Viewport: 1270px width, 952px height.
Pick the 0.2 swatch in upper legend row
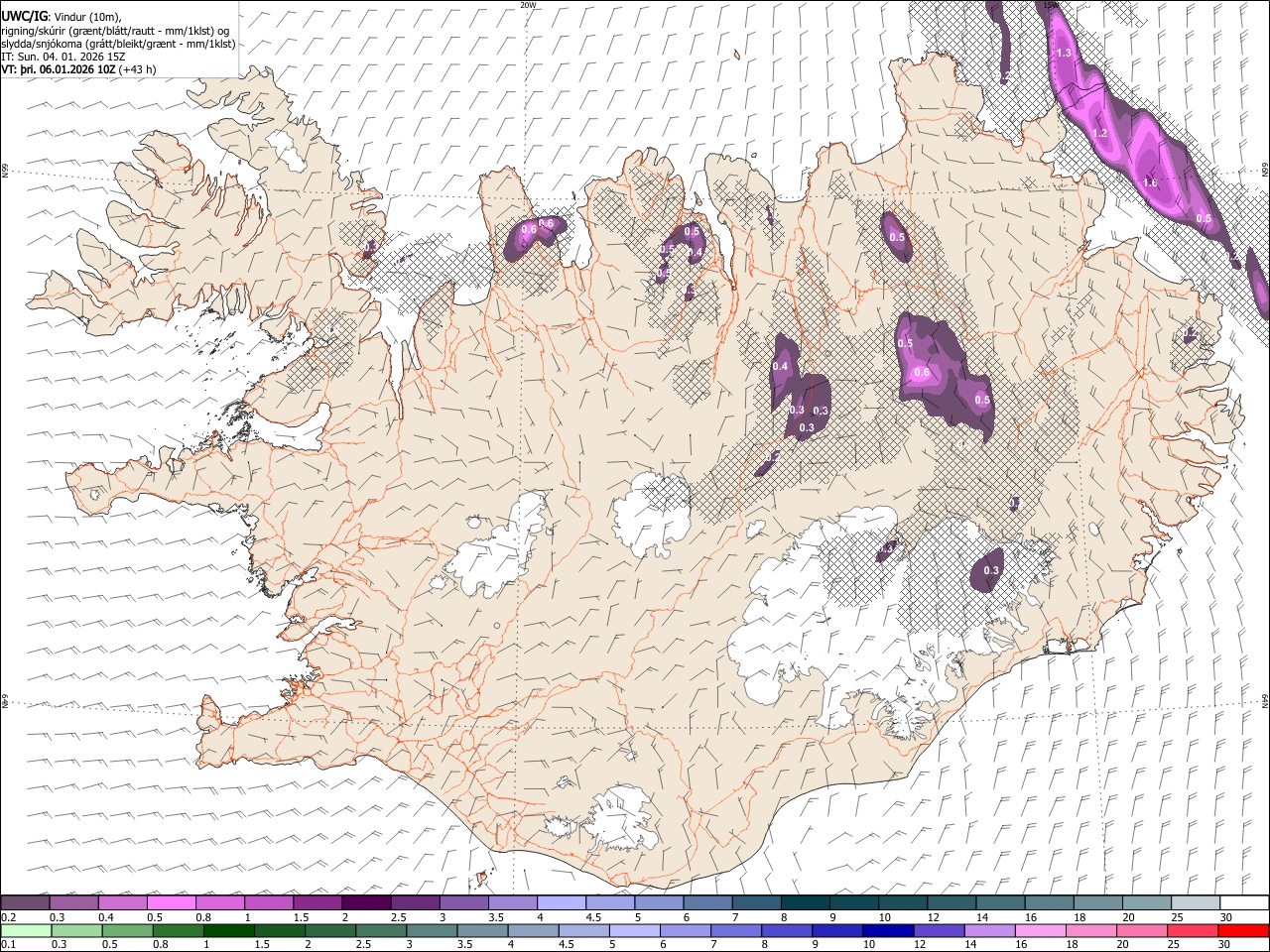pos(25,902)
